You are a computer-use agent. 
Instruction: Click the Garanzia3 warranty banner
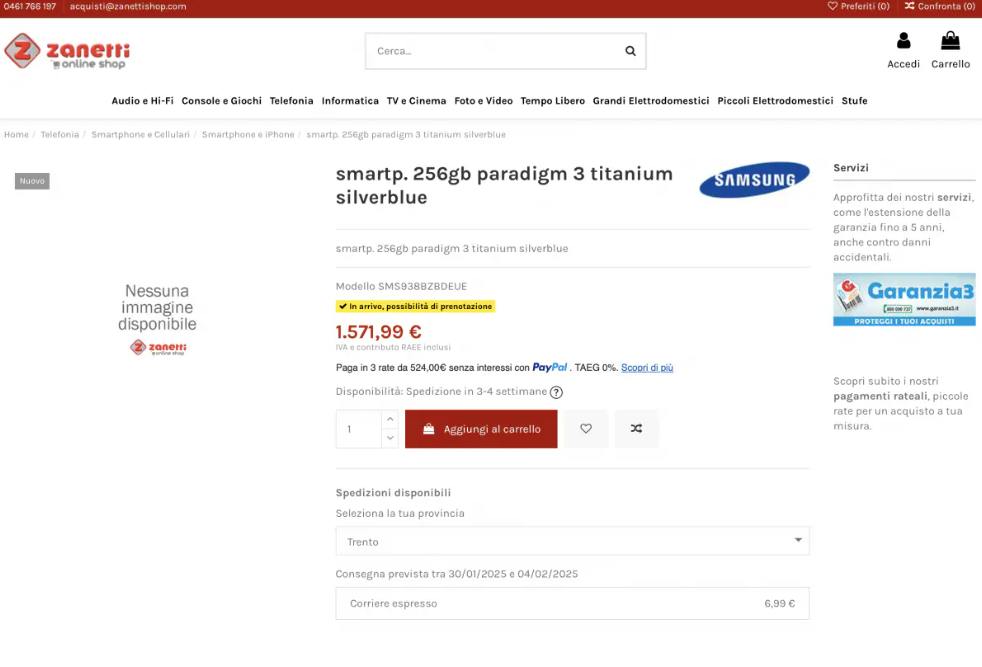click(x=904, y=299)
